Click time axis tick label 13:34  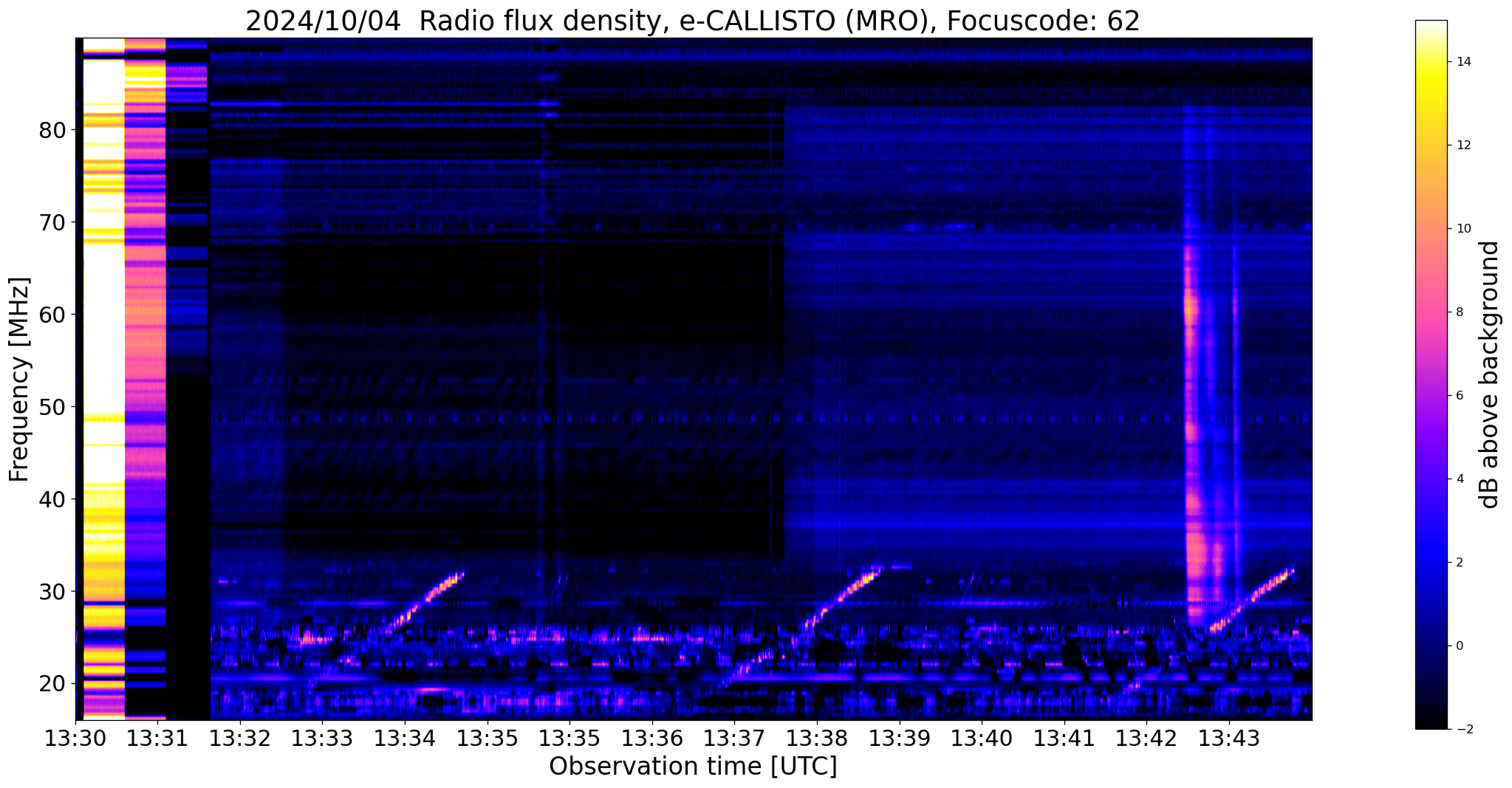tap(405, 738)
